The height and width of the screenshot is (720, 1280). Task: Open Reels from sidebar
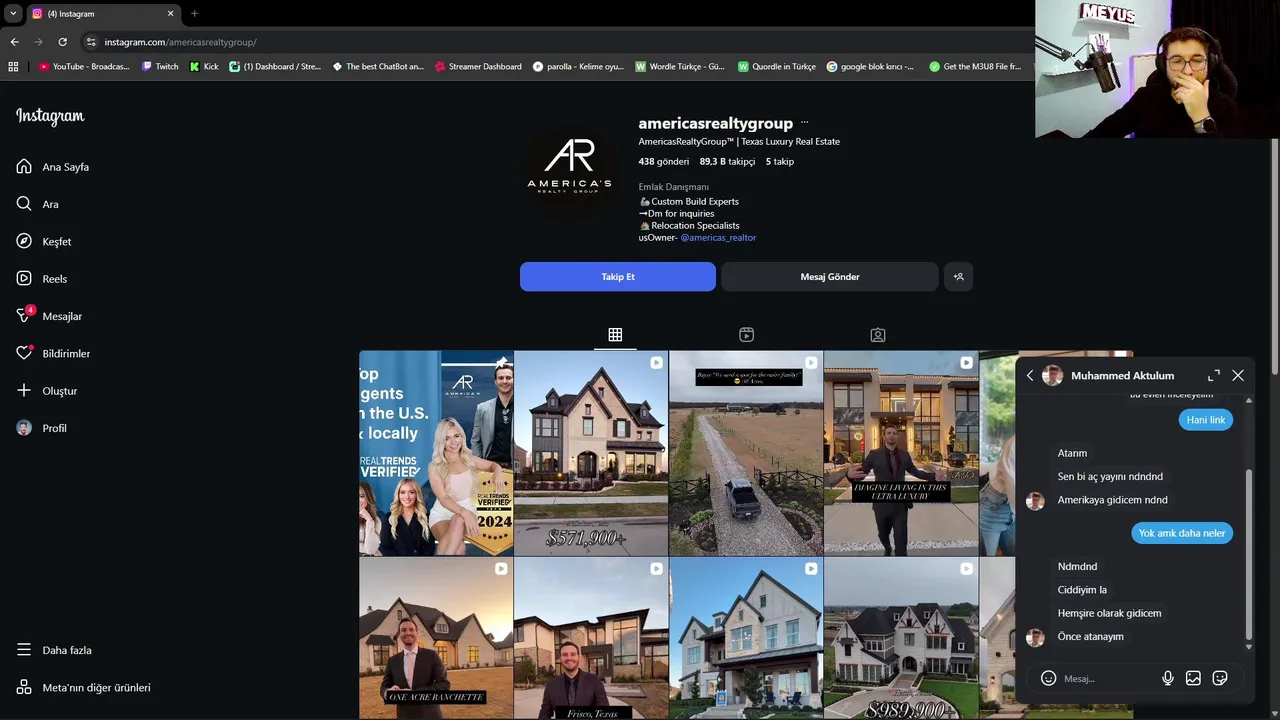[x=42, y=279]
